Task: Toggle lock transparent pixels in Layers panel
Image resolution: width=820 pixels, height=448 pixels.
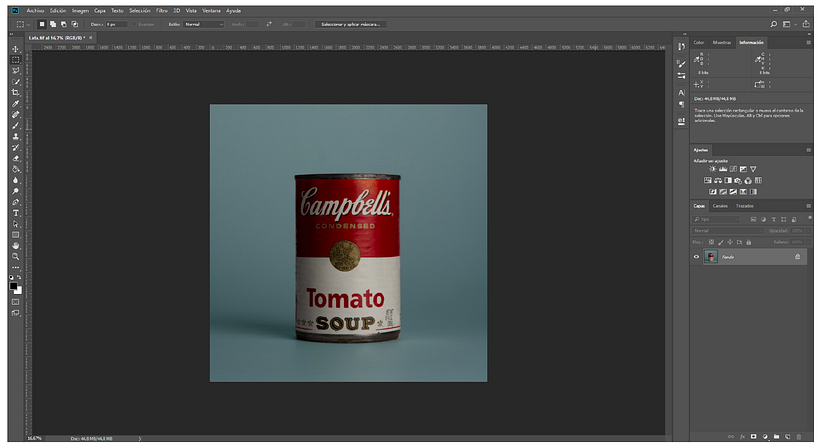Action: [x=711, y=242]
